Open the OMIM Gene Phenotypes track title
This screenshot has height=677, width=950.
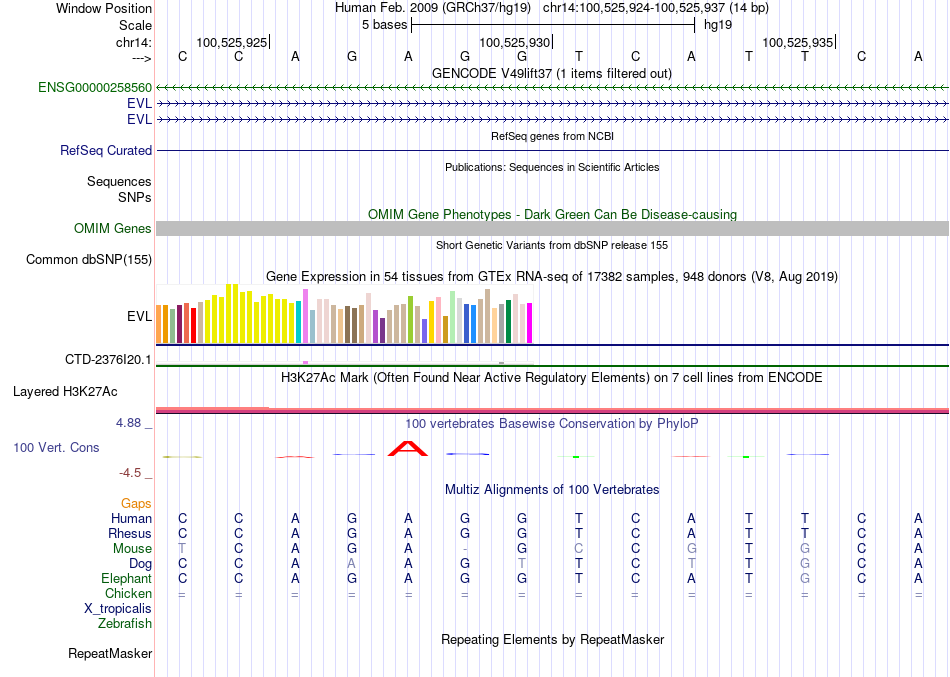(x=553, y=215)
